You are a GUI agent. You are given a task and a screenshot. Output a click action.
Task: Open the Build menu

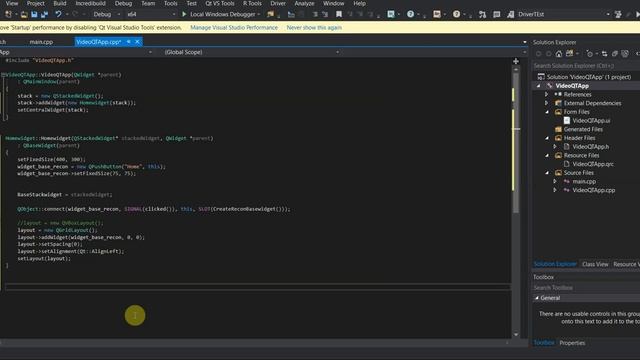pyautogui.click(x=60, y=3)
